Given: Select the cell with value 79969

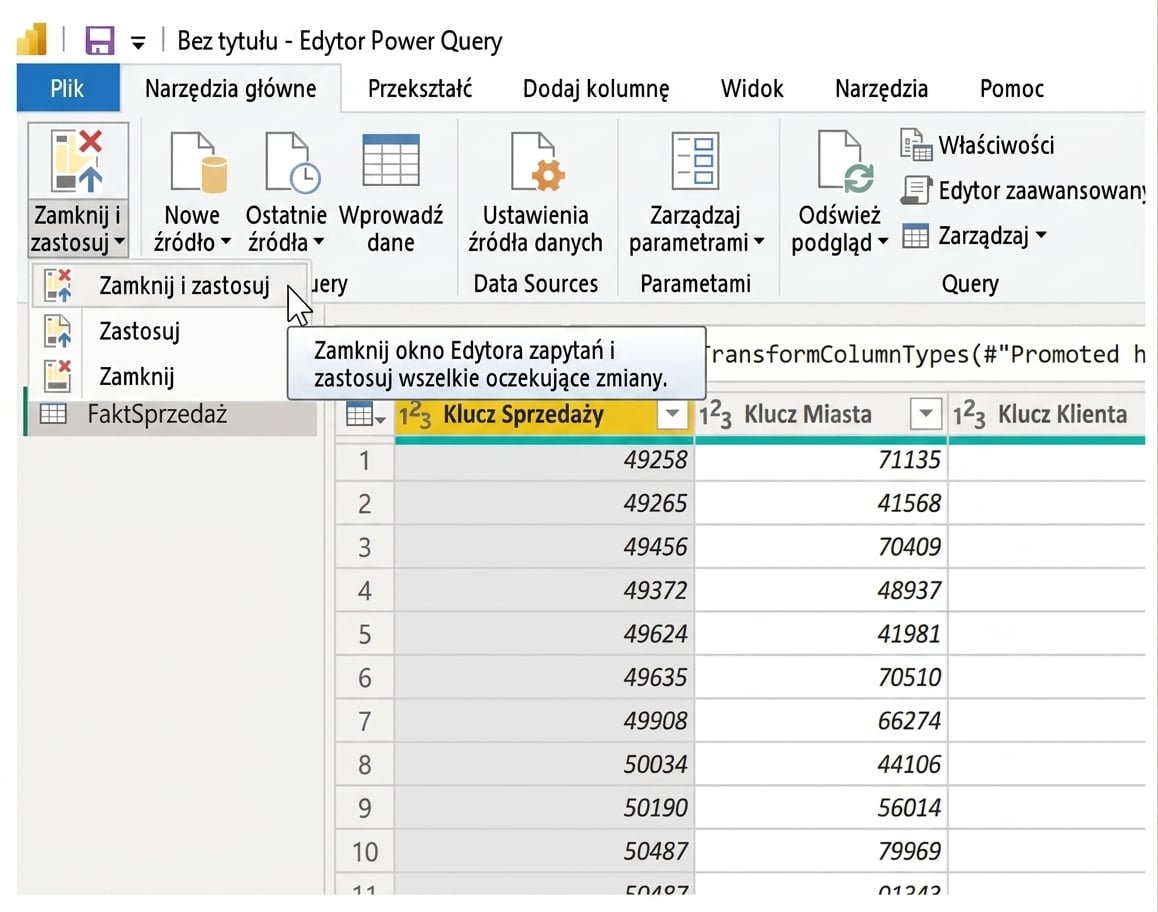Looking at the screenshot, I should coord(821,852).
